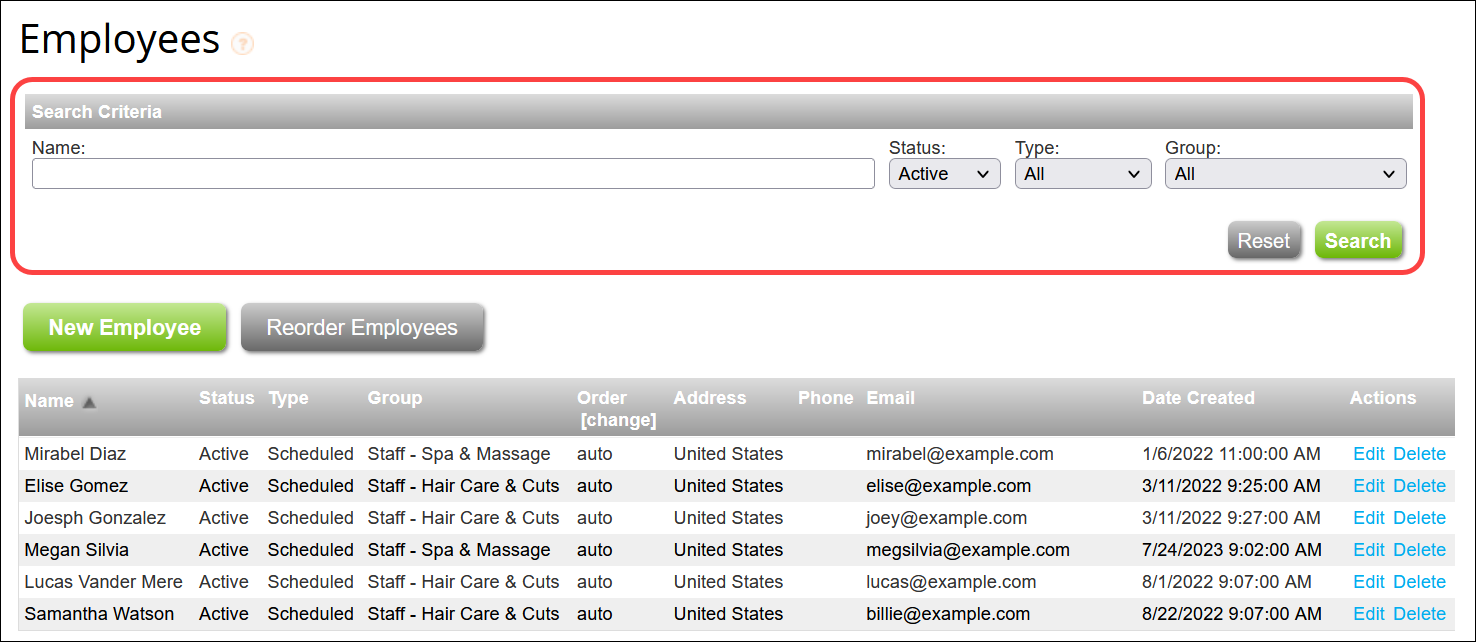Open Edit for Megan Silvia
1476x642 pixels.
(x=1368, y=550)
